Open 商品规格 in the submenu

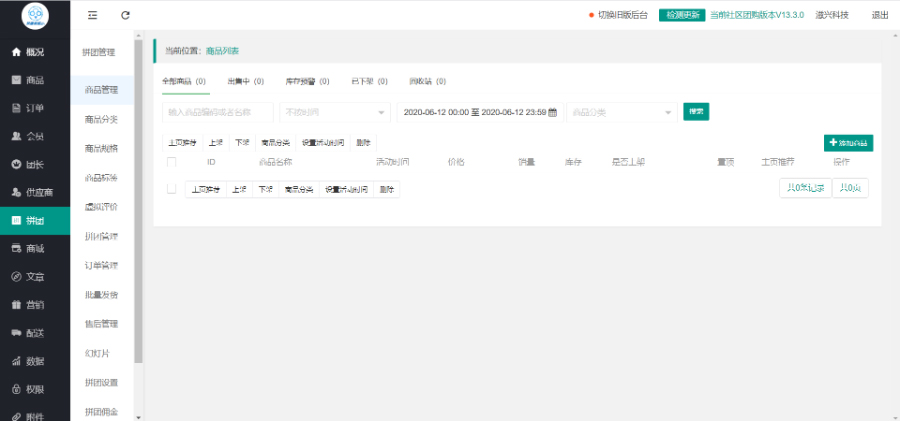[x=102, y=149]
